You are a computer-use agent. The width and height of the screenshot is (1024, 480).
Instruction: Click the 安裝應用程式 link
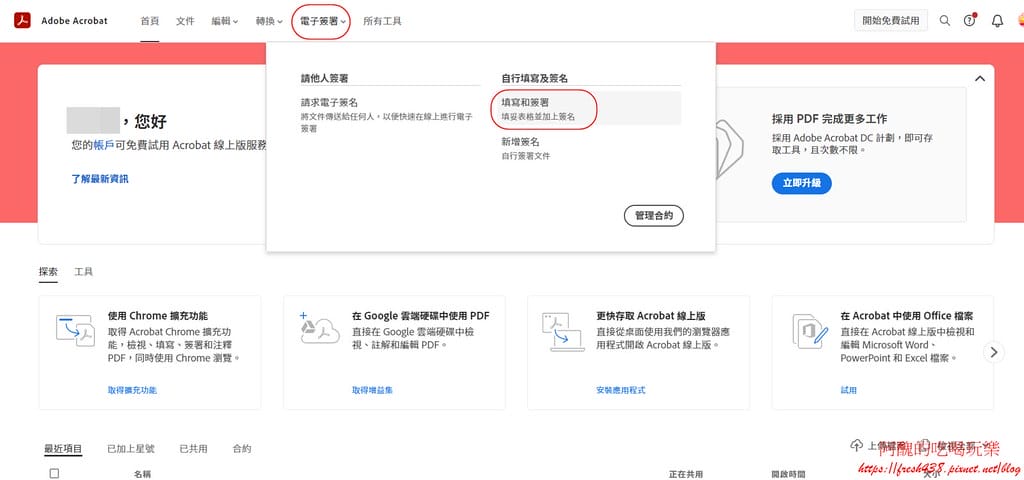(x=620, y=390)
